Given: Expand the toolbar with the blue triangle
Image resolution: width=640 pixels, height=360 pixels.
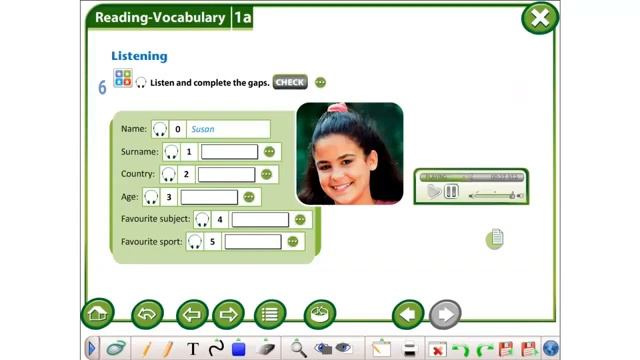Looking at the screenshot, I should (92, 349).
